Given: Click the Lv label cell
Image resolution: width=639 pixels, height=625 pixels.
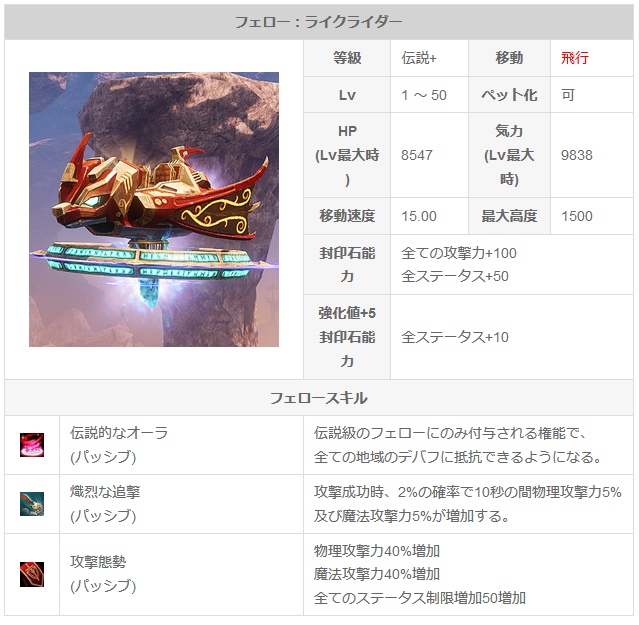Looking at the screenshot, I should tap(347, 95).
